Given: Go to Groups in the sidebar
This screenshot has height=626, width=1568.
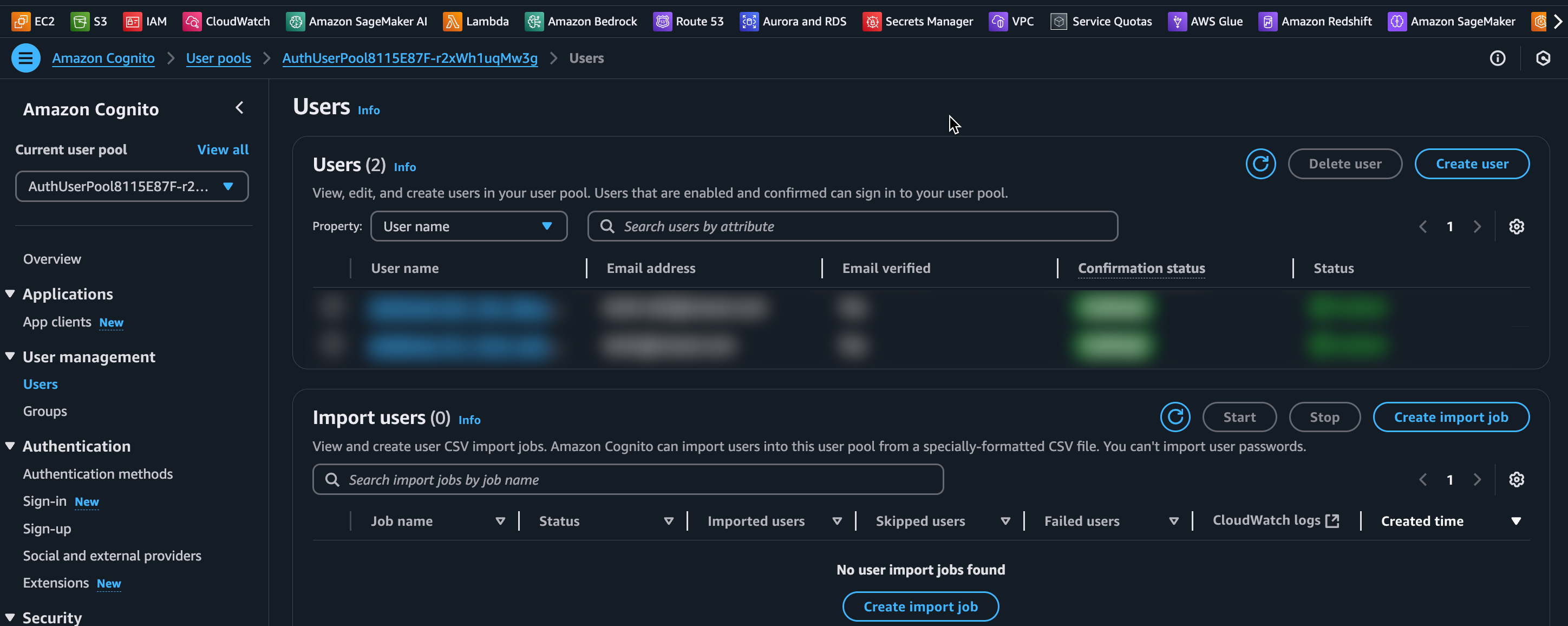Looking at the screenshot, I should pos(45,412).
